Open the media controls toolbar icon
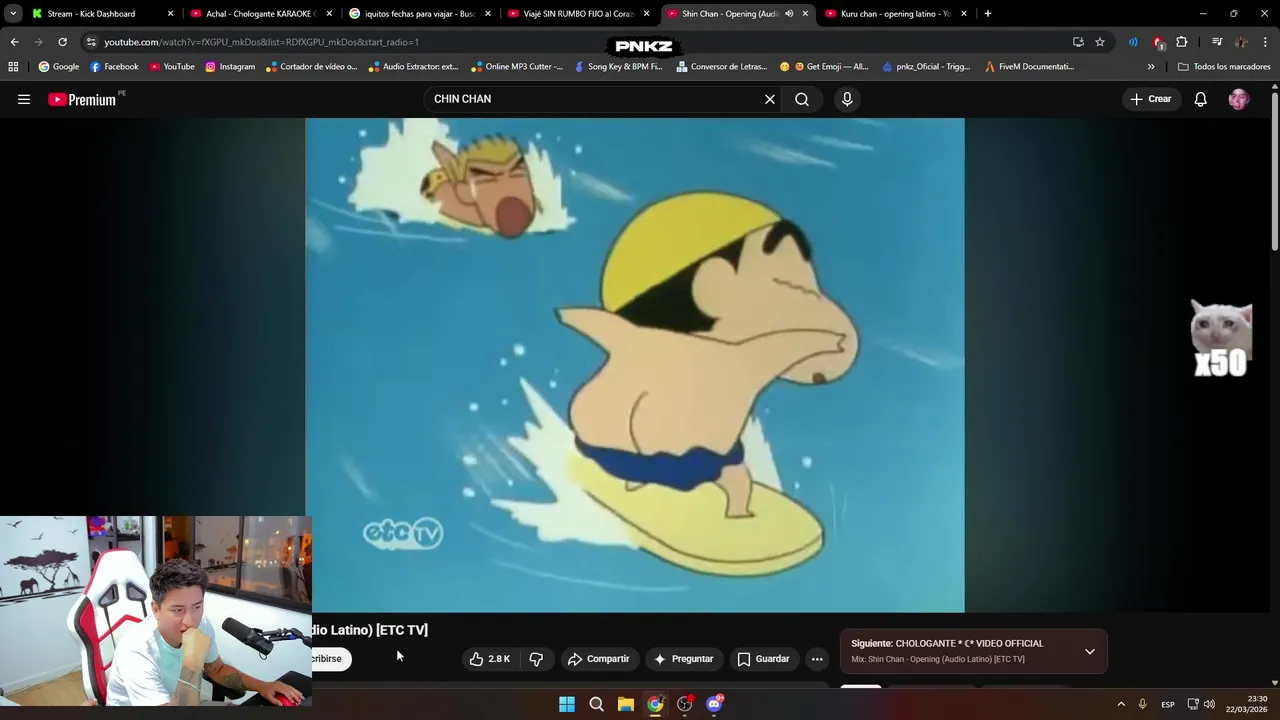Screen dimensions: 1280x720 (1217, 42)
